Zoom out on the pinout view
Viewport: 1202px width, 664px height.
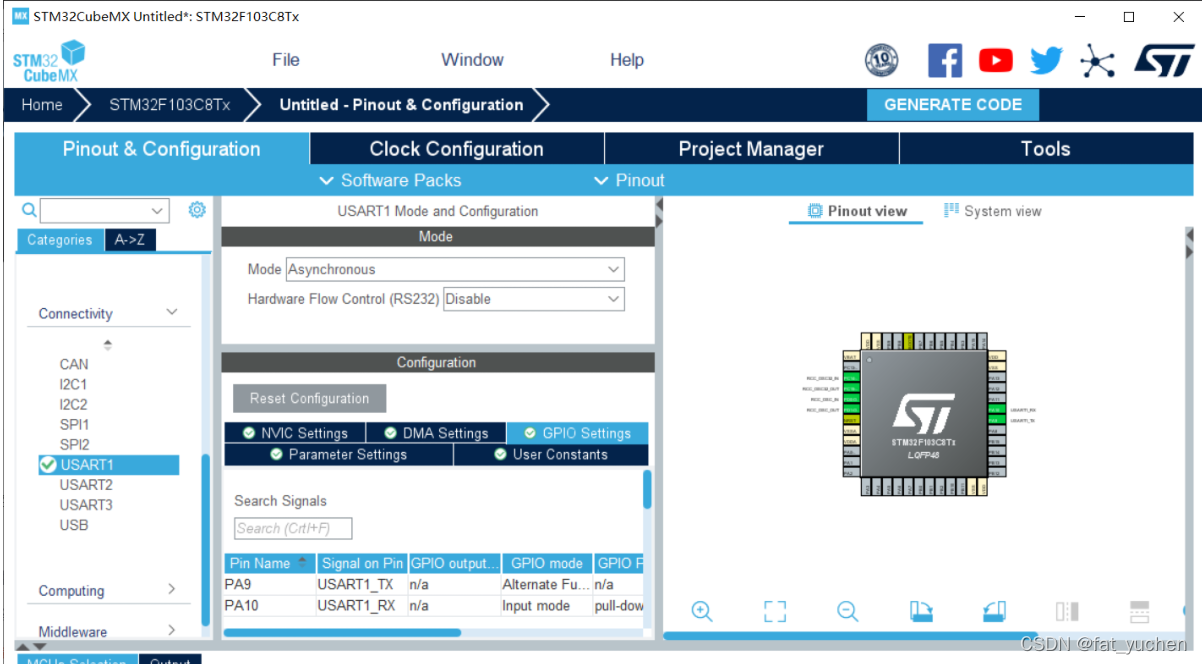[848, 611]
